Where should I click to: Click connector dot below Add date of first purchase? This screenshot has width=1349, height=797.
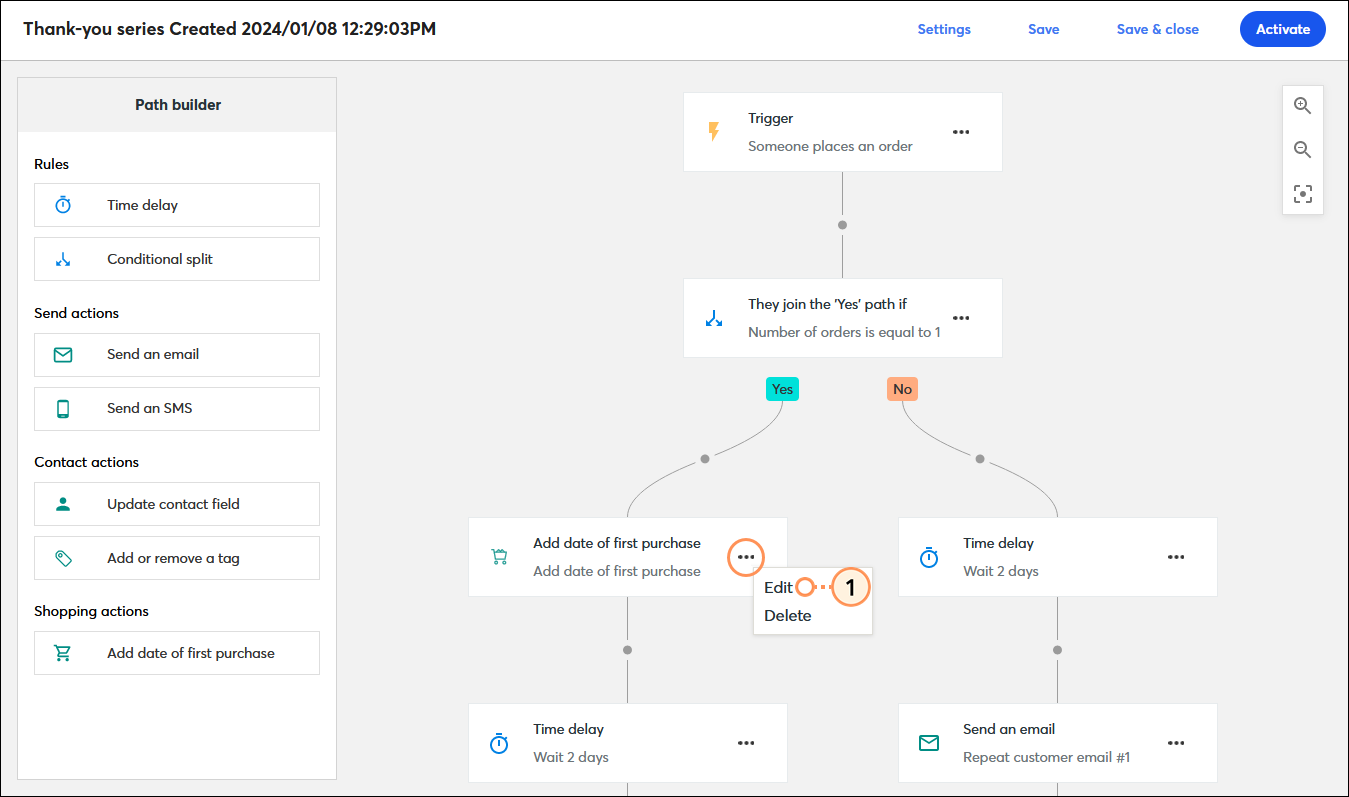pyautogui.click(x=627, y=650)
